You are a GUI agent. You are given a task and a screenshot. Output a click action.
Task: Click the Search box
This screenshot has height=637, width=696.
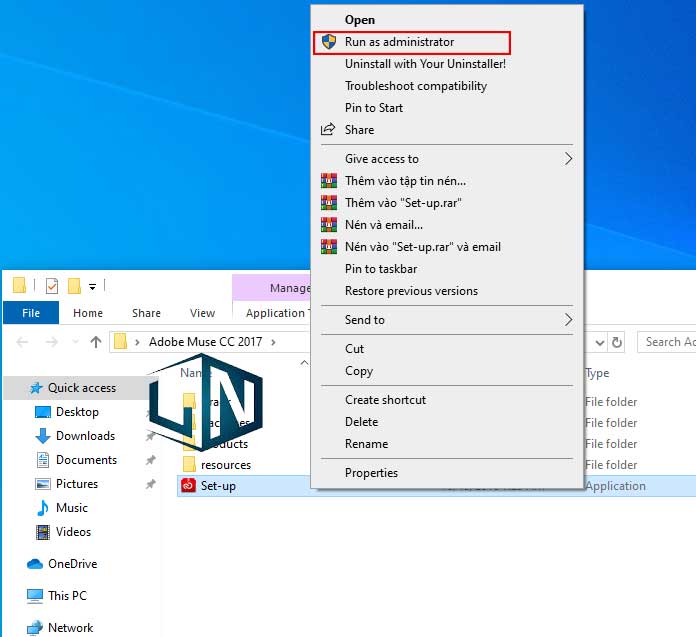(666, 342)
